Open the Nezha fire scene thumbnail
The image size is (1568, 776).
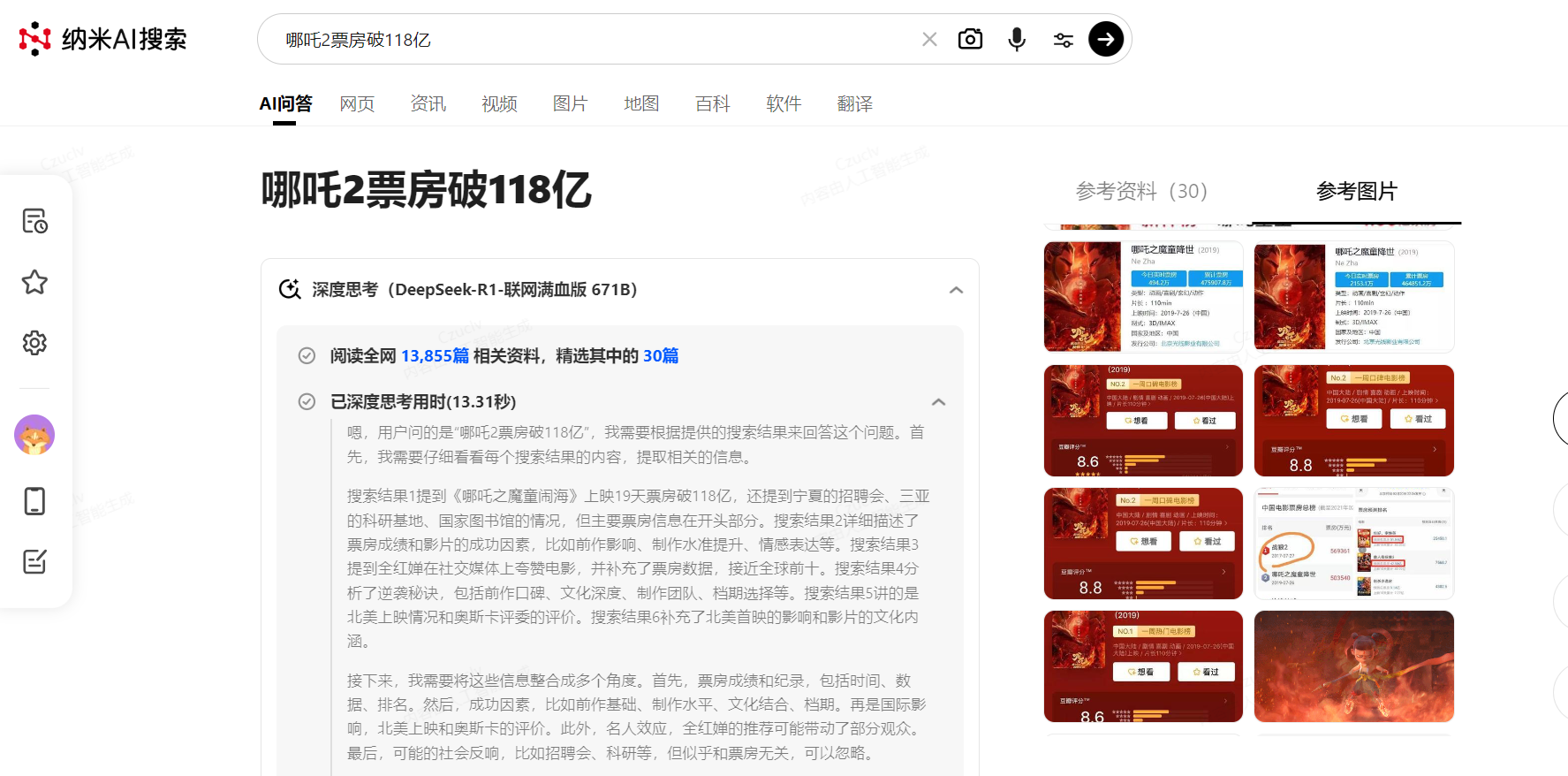pos(1353,666)
